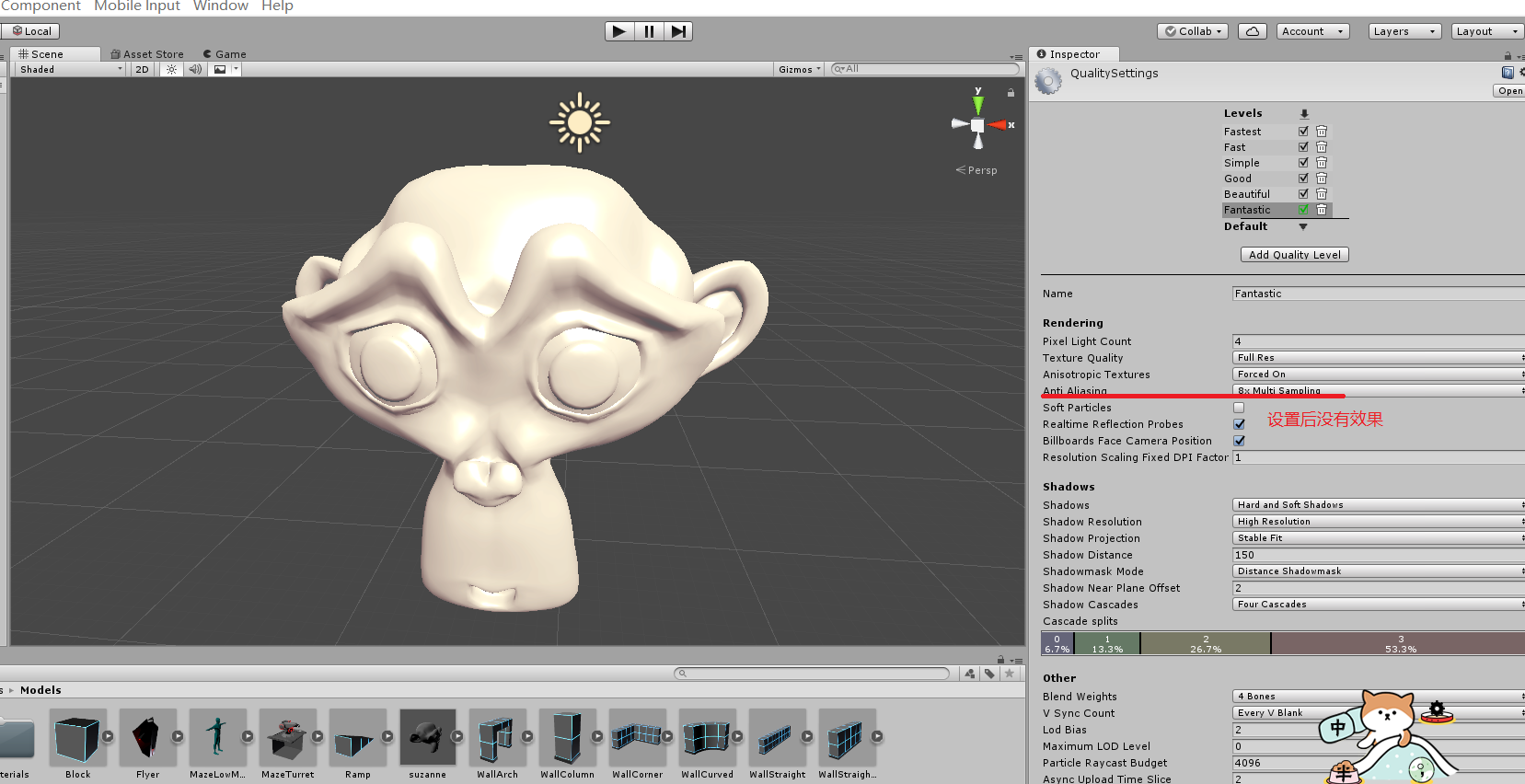The image size is (1525, 784).
Task: Select the suzanne model thumbnail
Action: 428,737
